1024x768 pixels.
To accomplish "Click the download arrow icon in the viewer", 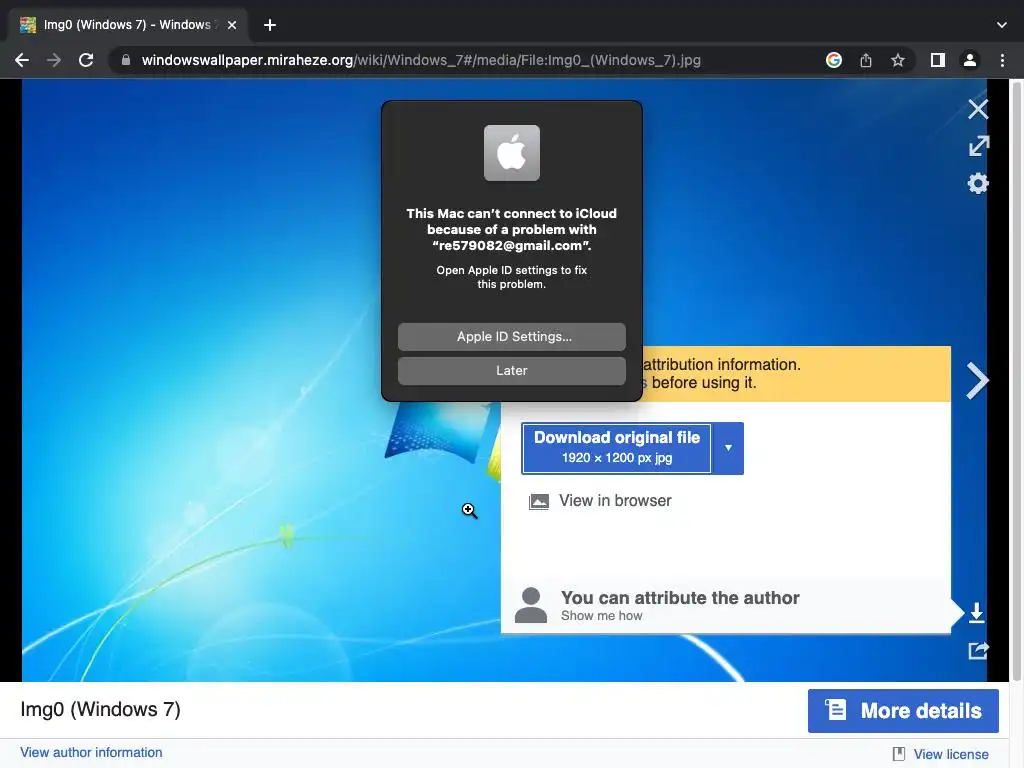I will 976,613.
